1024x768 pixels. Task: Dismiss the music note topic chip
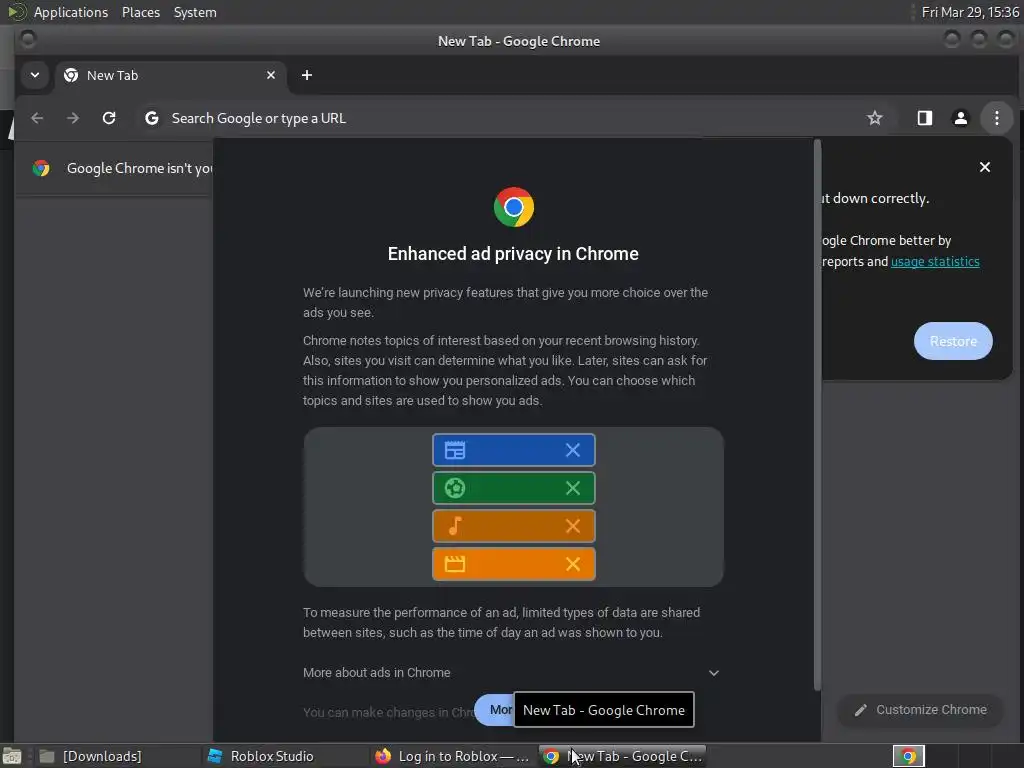click(573, 526)
